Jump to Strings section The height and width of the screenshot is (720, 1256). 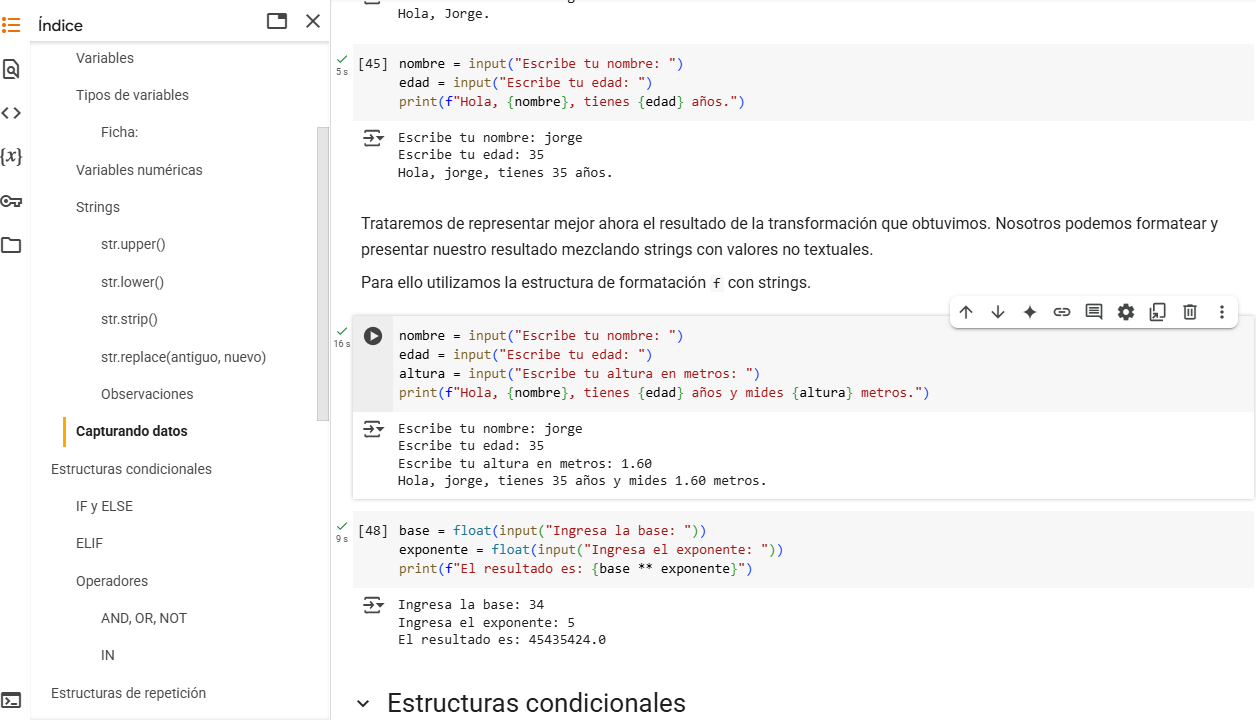[98, 207]
